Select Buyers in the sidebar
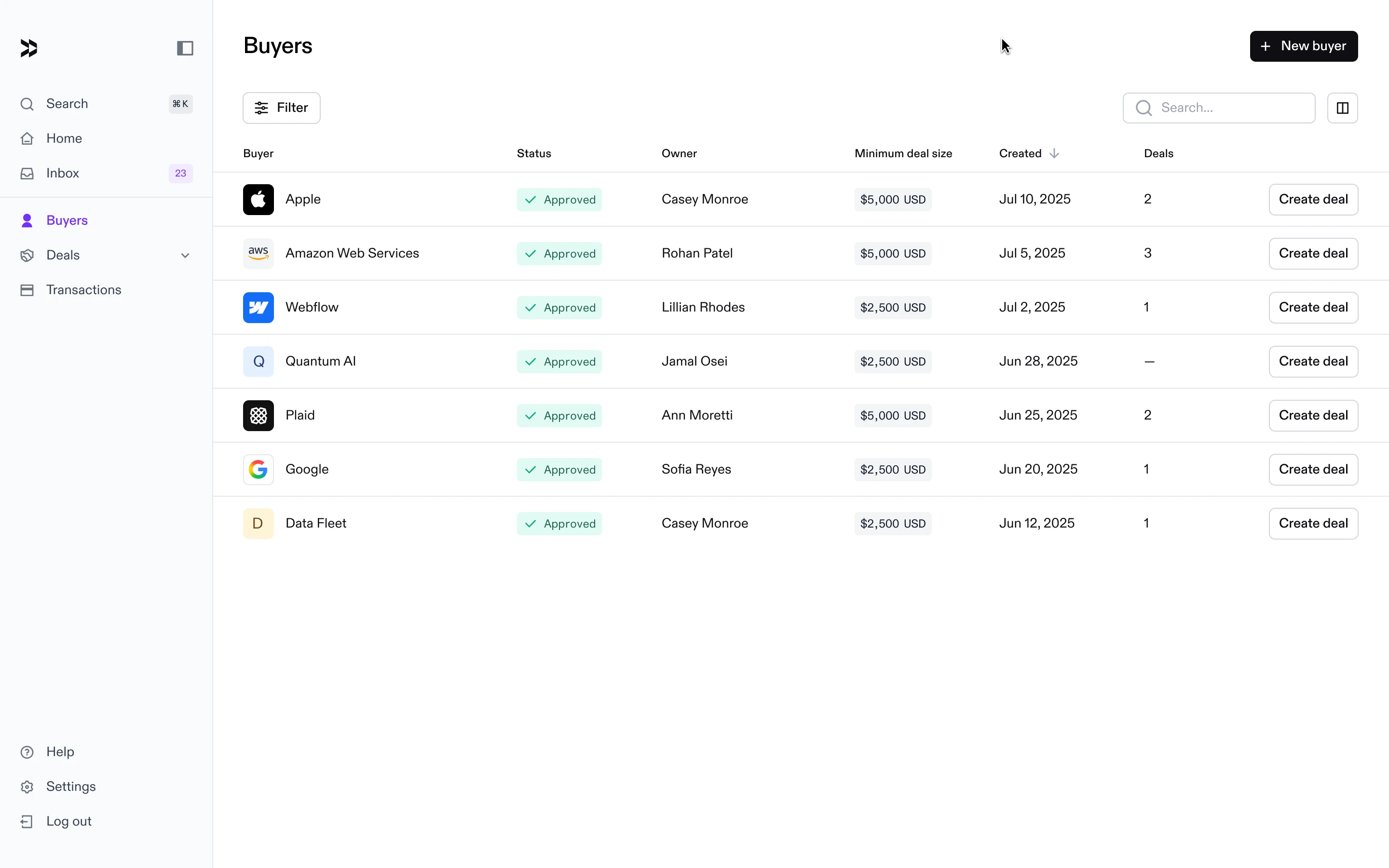The height and width of the screenshot is (868, 1389). (x=106, y=220)
